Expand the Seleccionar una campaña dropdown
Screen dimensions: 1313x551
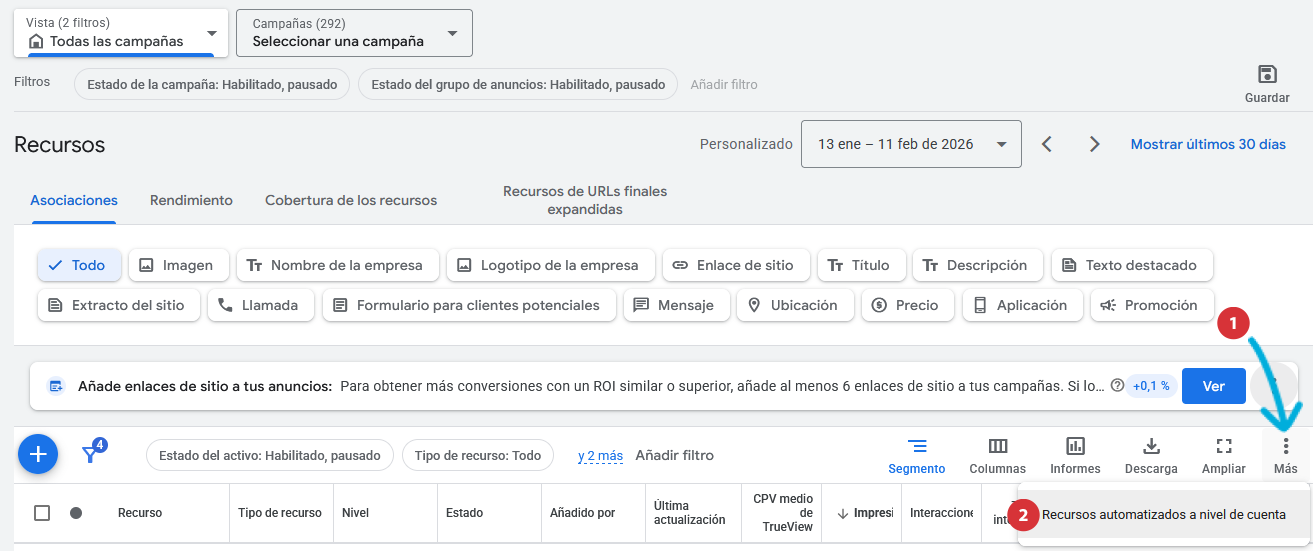pyautogui.click(x=354, y=33)
